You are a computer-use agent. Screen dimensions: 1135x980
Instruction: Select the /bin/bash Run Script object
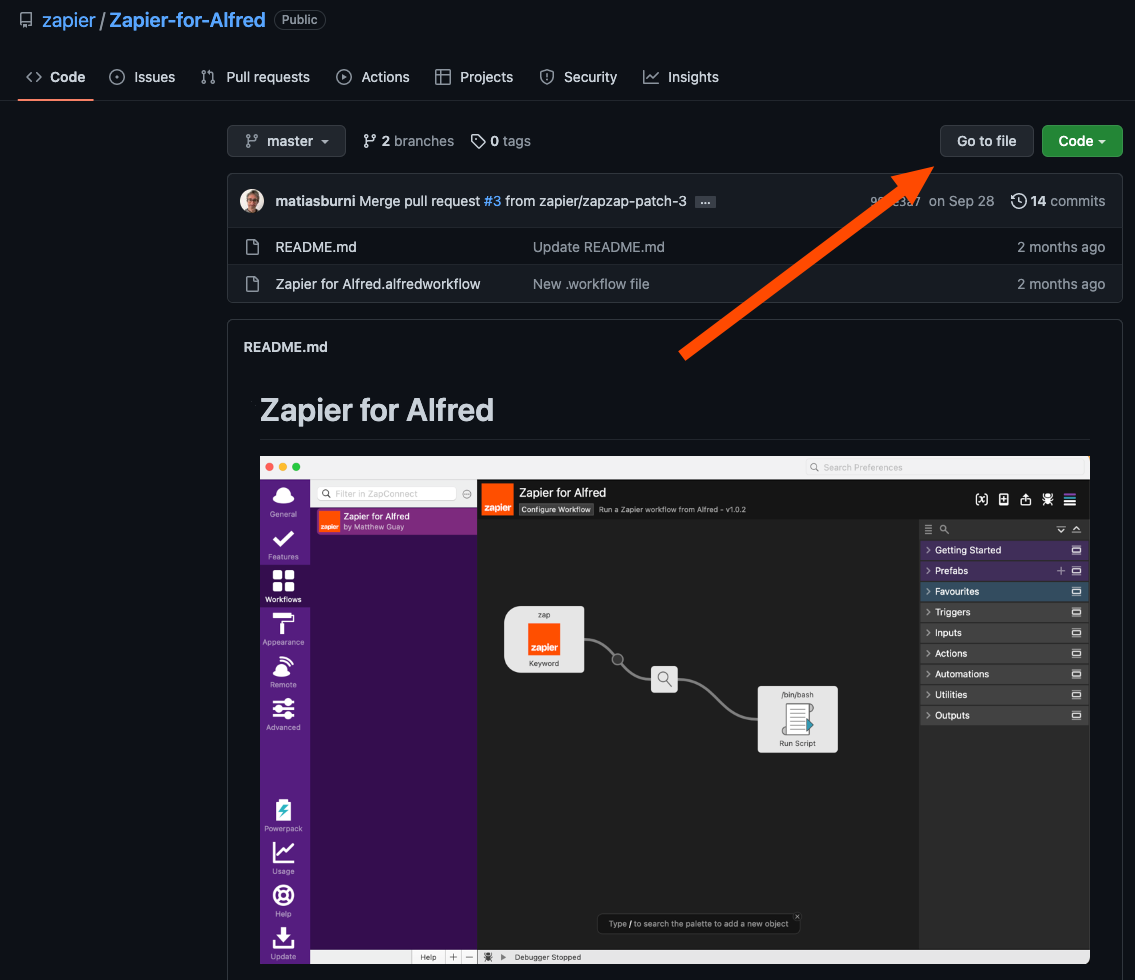coord(797,719)
